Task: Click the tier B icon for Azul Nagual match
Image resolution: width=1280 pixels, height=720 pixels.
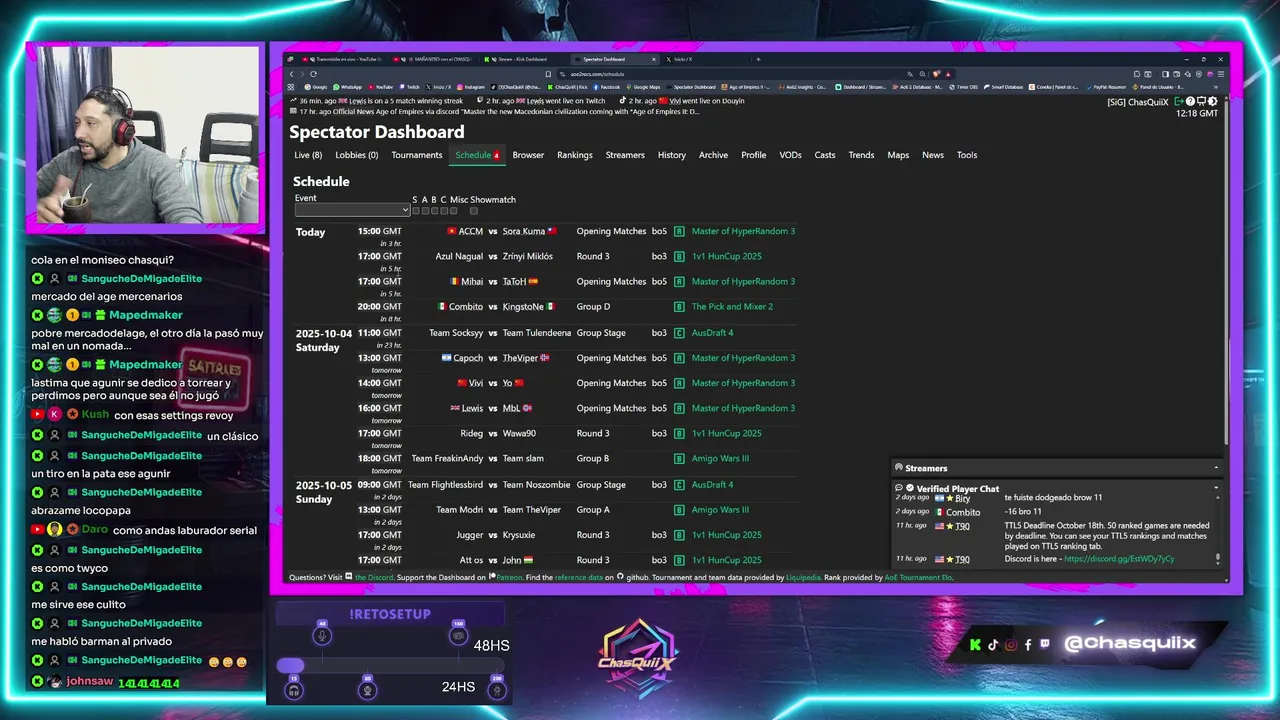Action: tap(679, 256)
